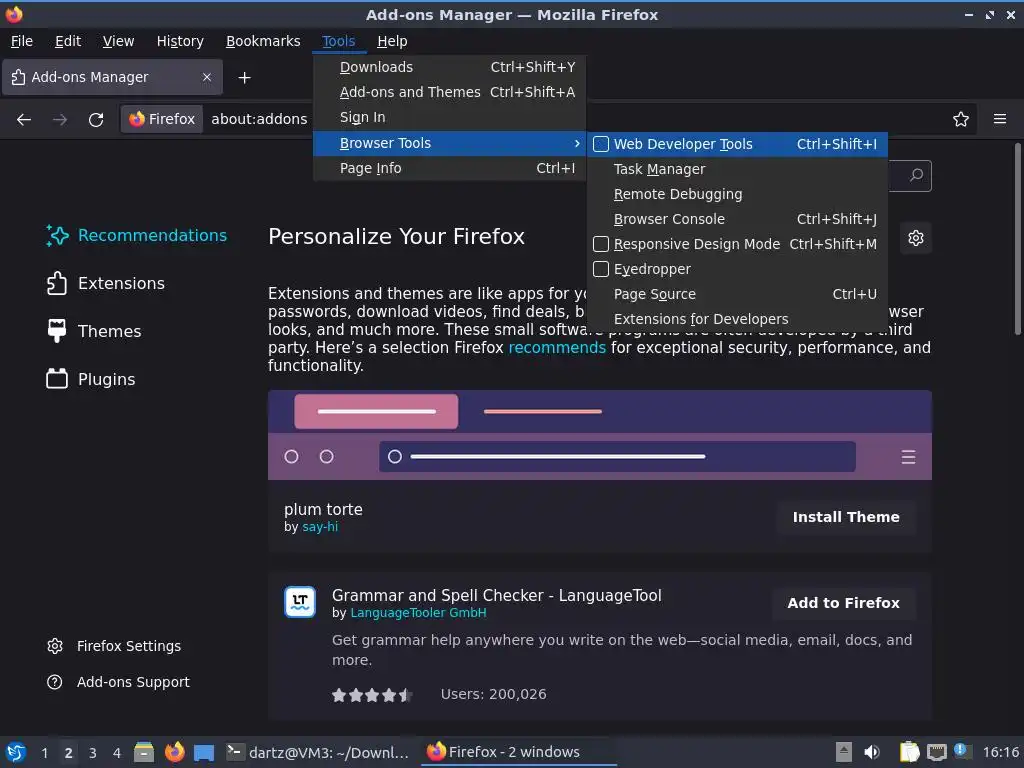Open the History menu

point(180,41)
